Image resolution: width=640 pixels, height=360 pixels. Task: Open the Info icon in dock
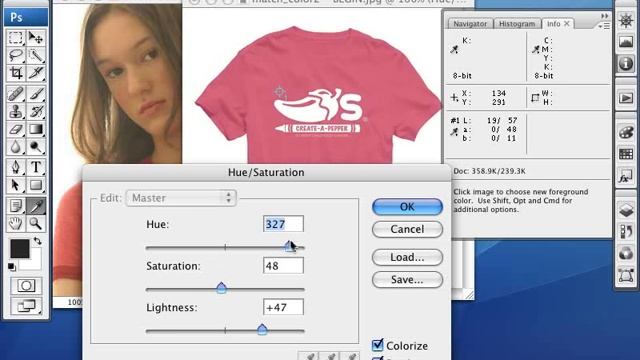click(x=626, y=64)
